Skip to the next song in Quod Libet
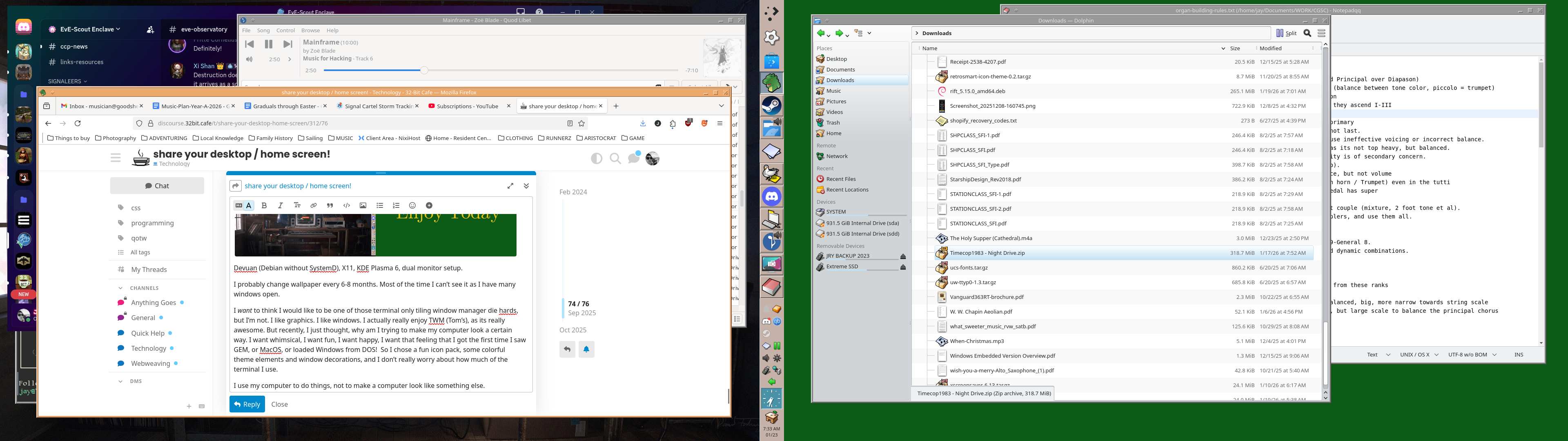This screenshot has height=441, width=1568. (287, 44)
